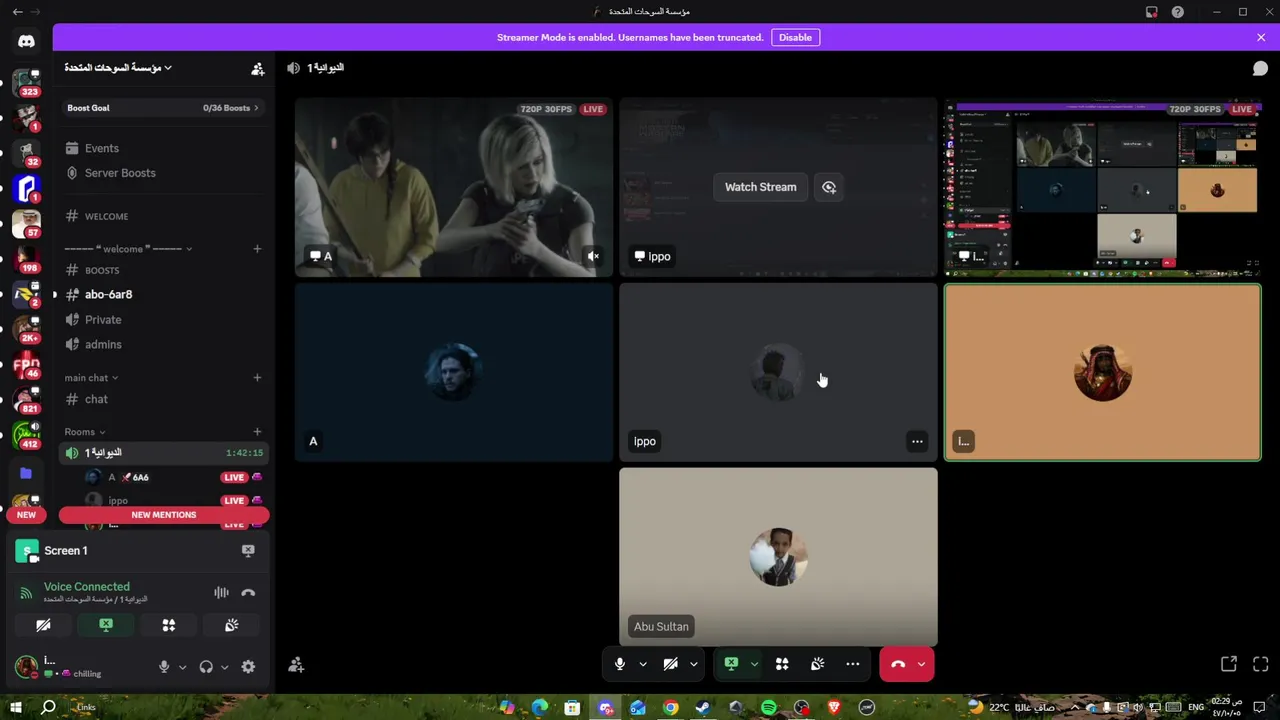This screenshot has width=1280, height=720.
Task: Enter full screen view of the call
Action: (1260, 664)
